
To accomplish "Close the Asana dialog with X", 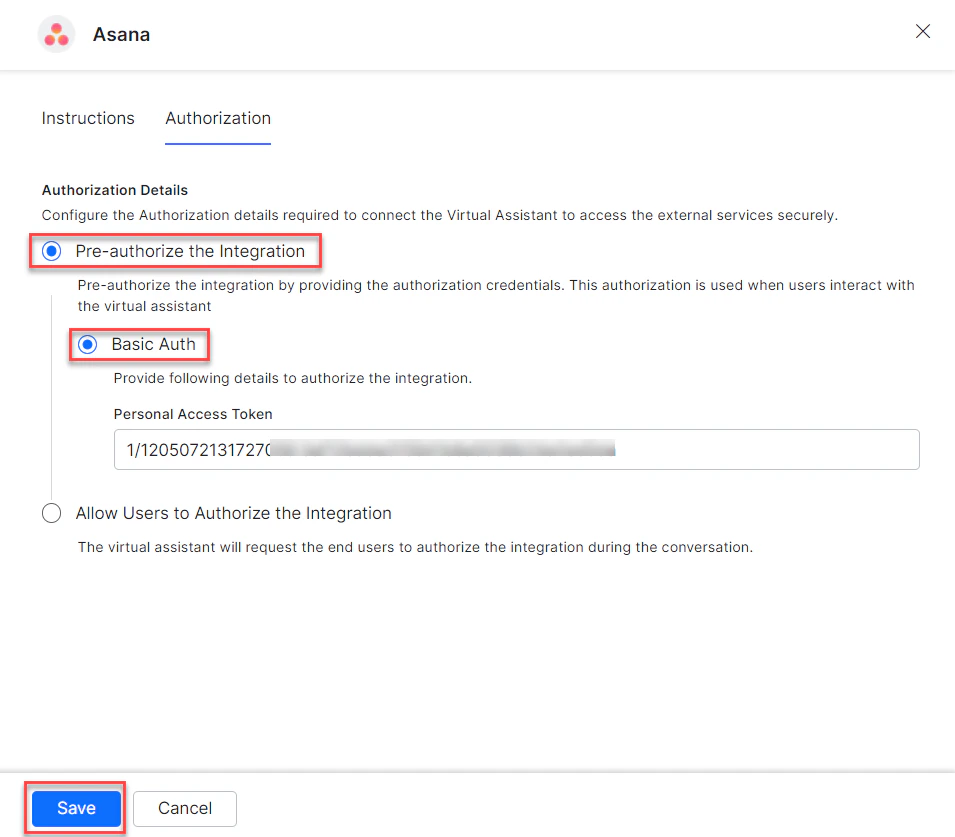I will tap(922, 32).
